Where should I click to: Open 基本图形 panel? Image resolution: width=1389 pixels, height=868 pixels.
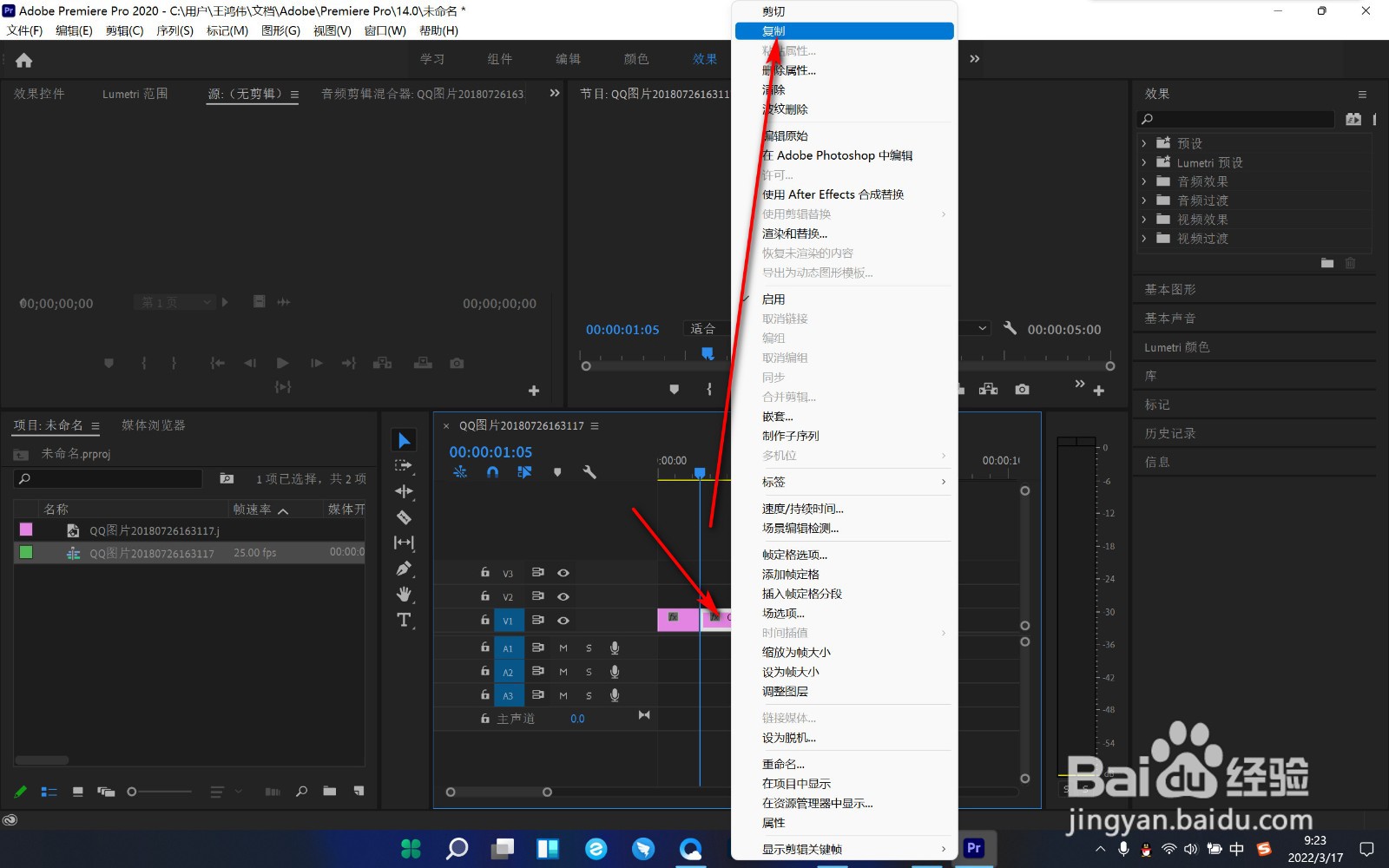[x=1170, y=289]
